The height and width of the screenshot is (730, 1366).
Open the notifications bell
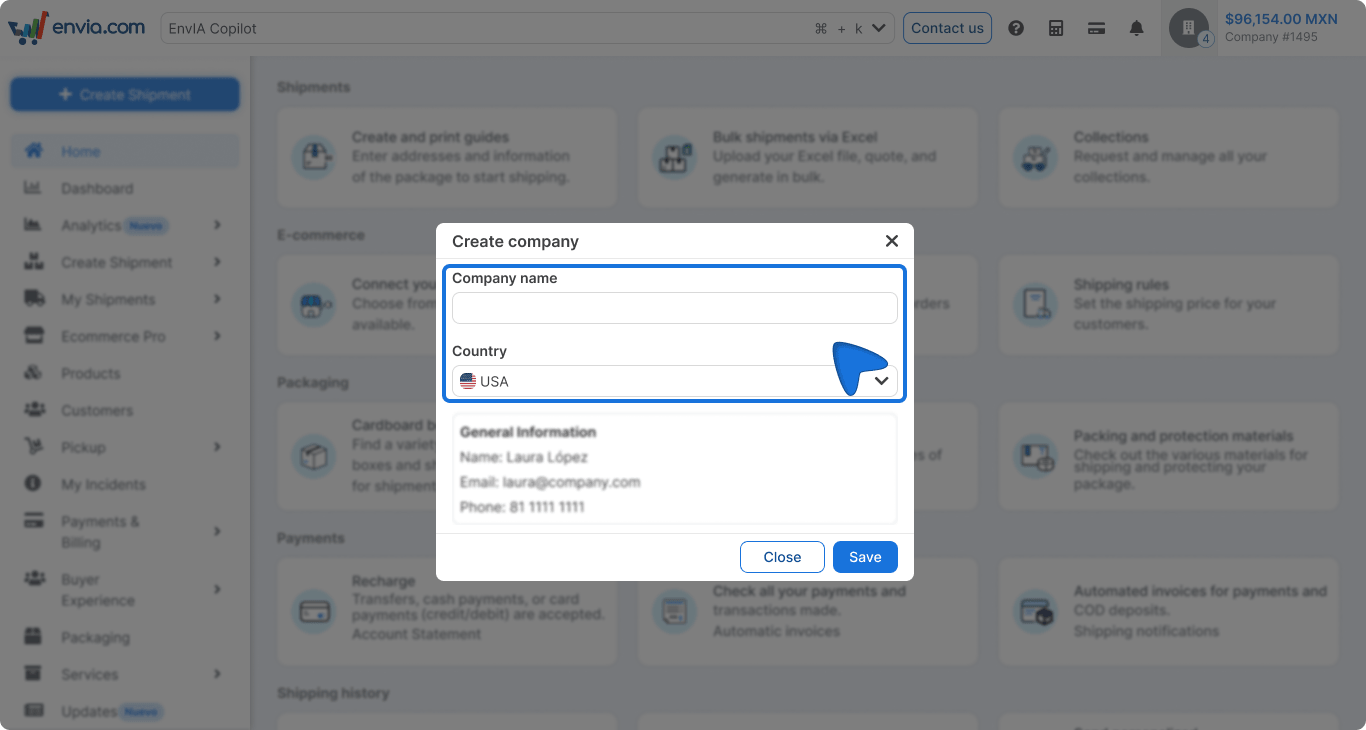point(1136,28)
